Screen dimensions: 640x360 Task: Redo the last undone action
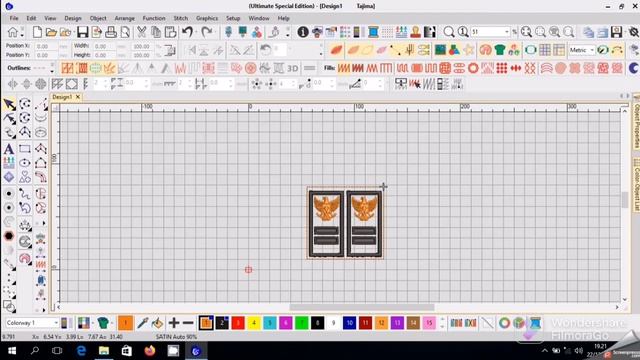207,32
